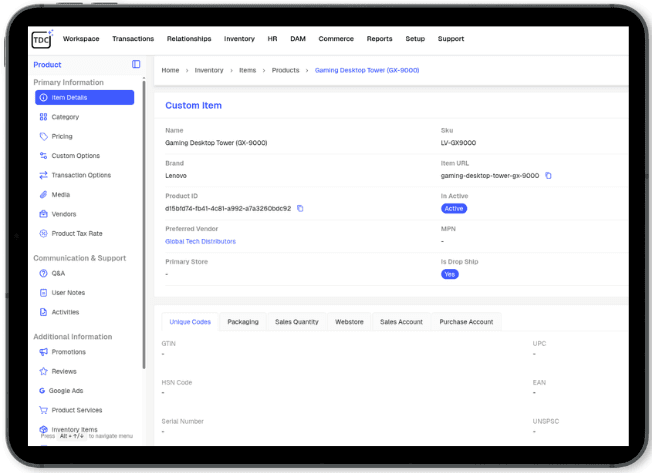Click the Media paperclip icon

click(x=43, y=195)
